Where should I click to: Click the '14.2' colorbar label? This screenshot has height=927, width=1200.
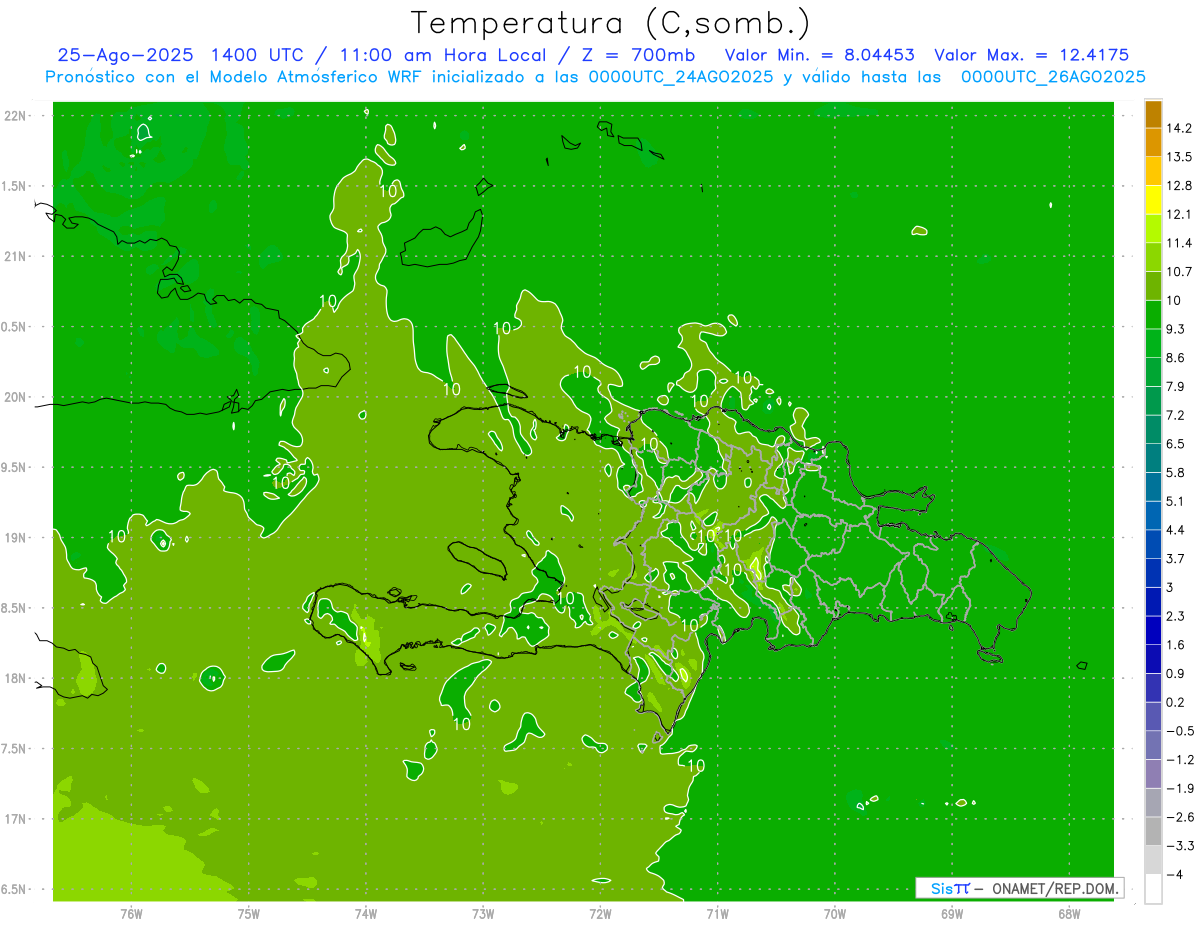point(1180,128)
